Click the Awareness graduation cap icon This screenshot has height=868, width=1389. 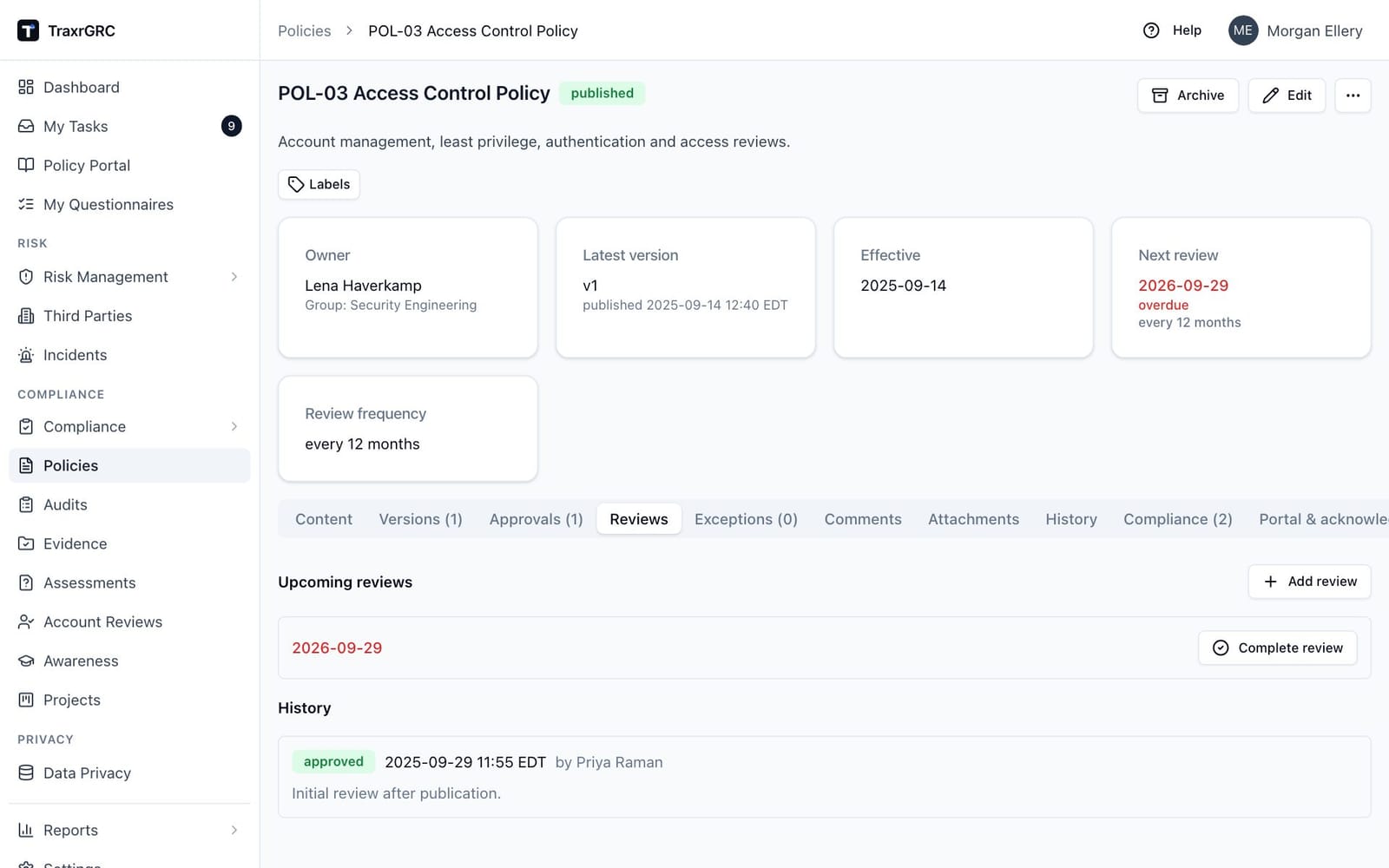pyautogui.click(x=26, y=661)
